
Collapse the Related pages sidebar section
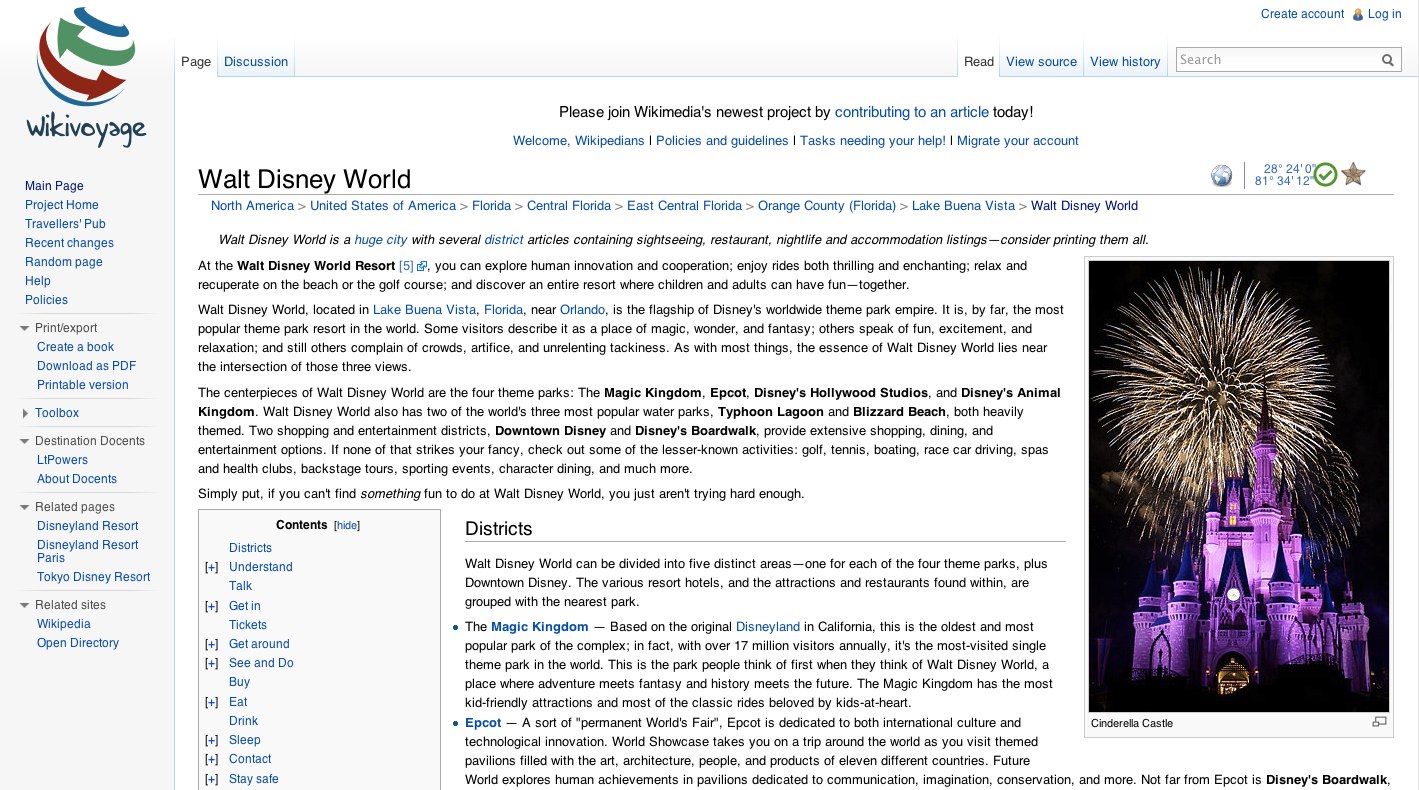tap(25, 507)
